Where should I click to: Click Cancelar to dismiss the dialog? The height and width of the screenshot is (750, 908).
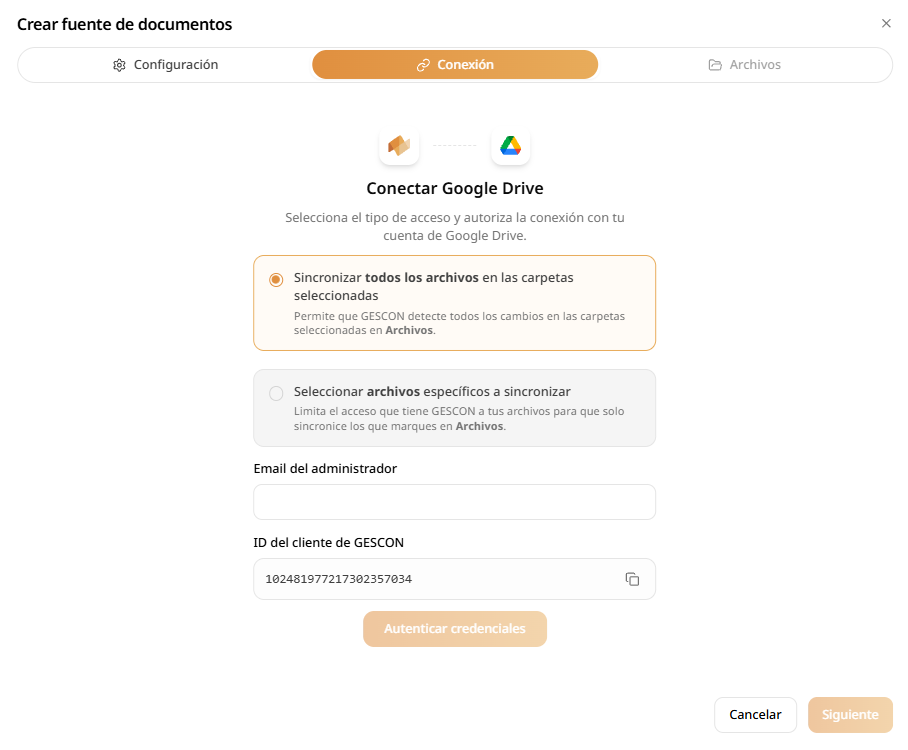(x=755, y=714)
